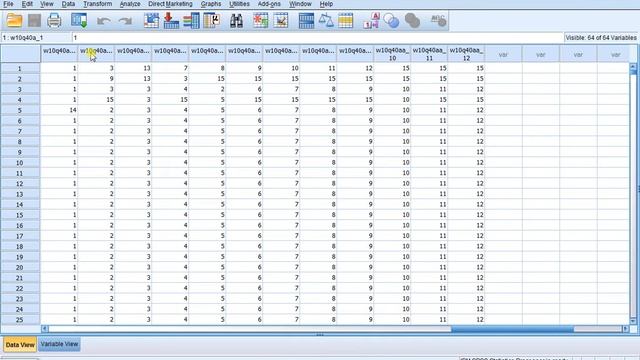Click the first var empty column header
Viewport: 640px width, 360px height.
(x=503, y=54)
